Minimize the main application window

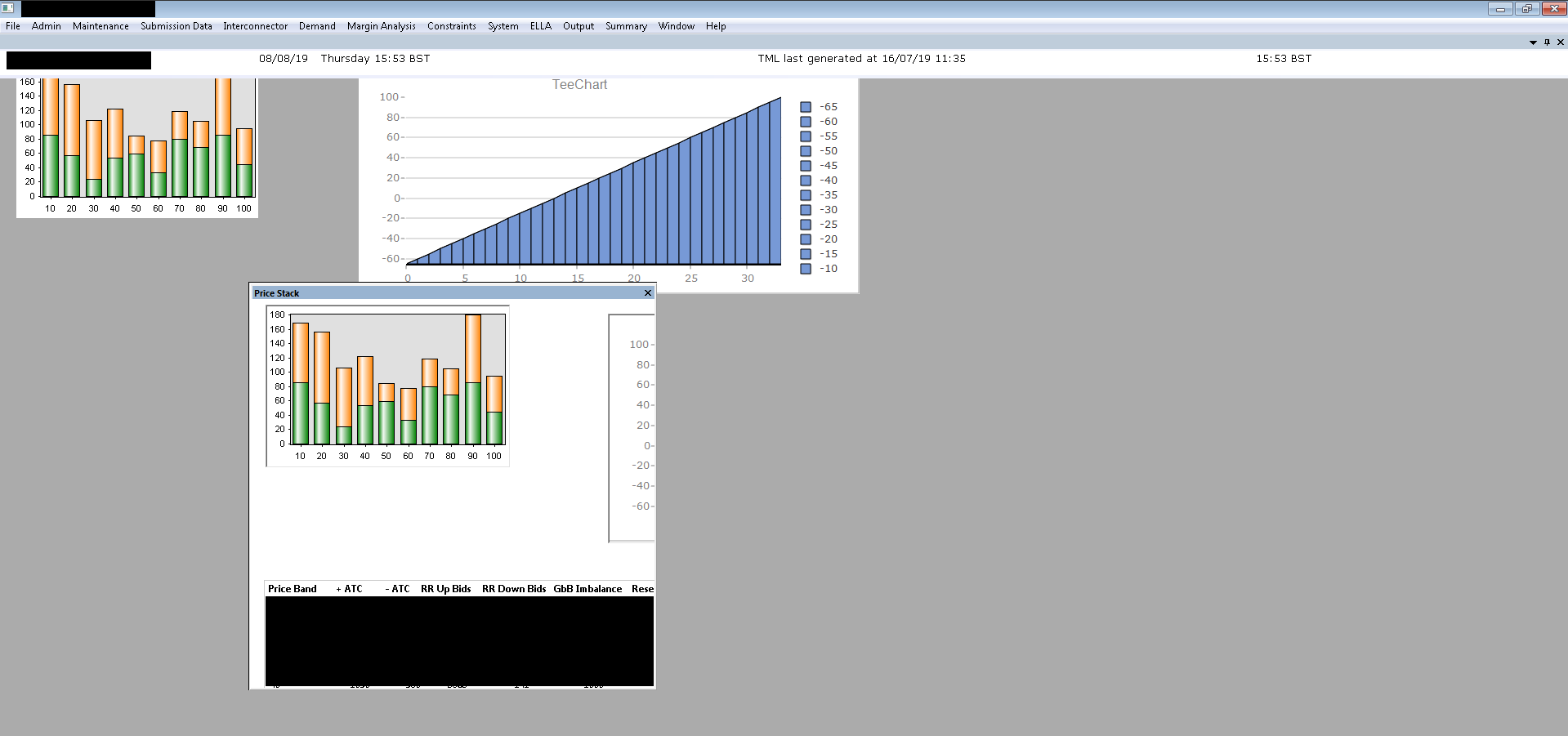click(x=1499, y=9)
